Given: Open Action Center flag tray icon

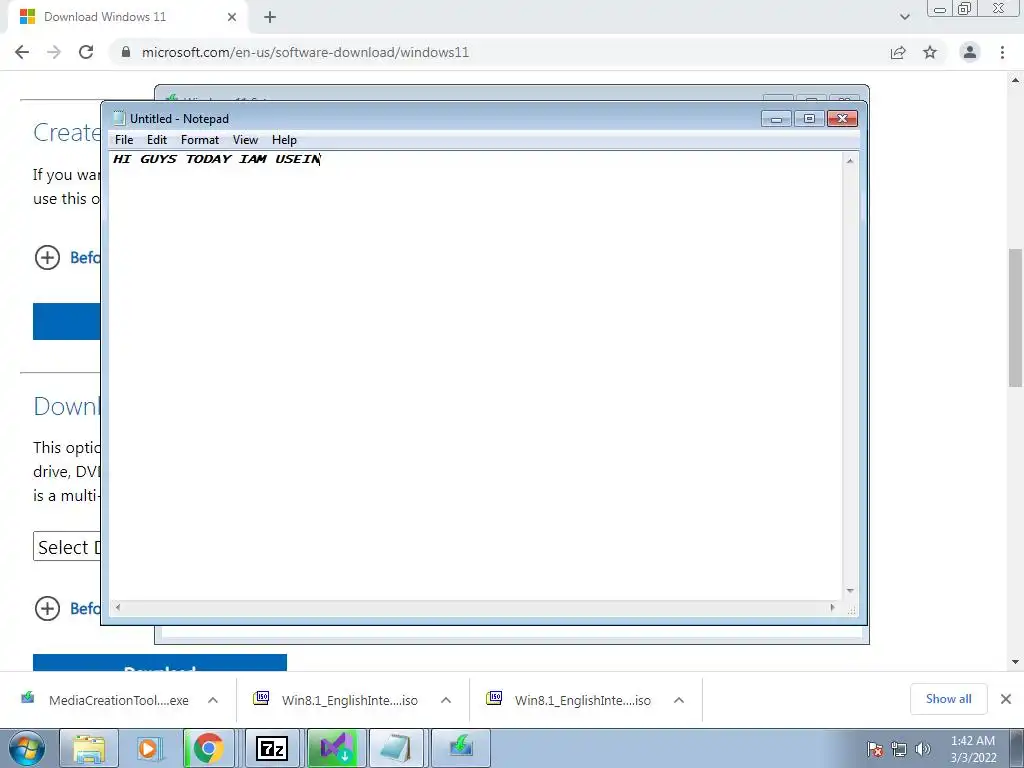Looking at the screenshot, I should (875, 749).
